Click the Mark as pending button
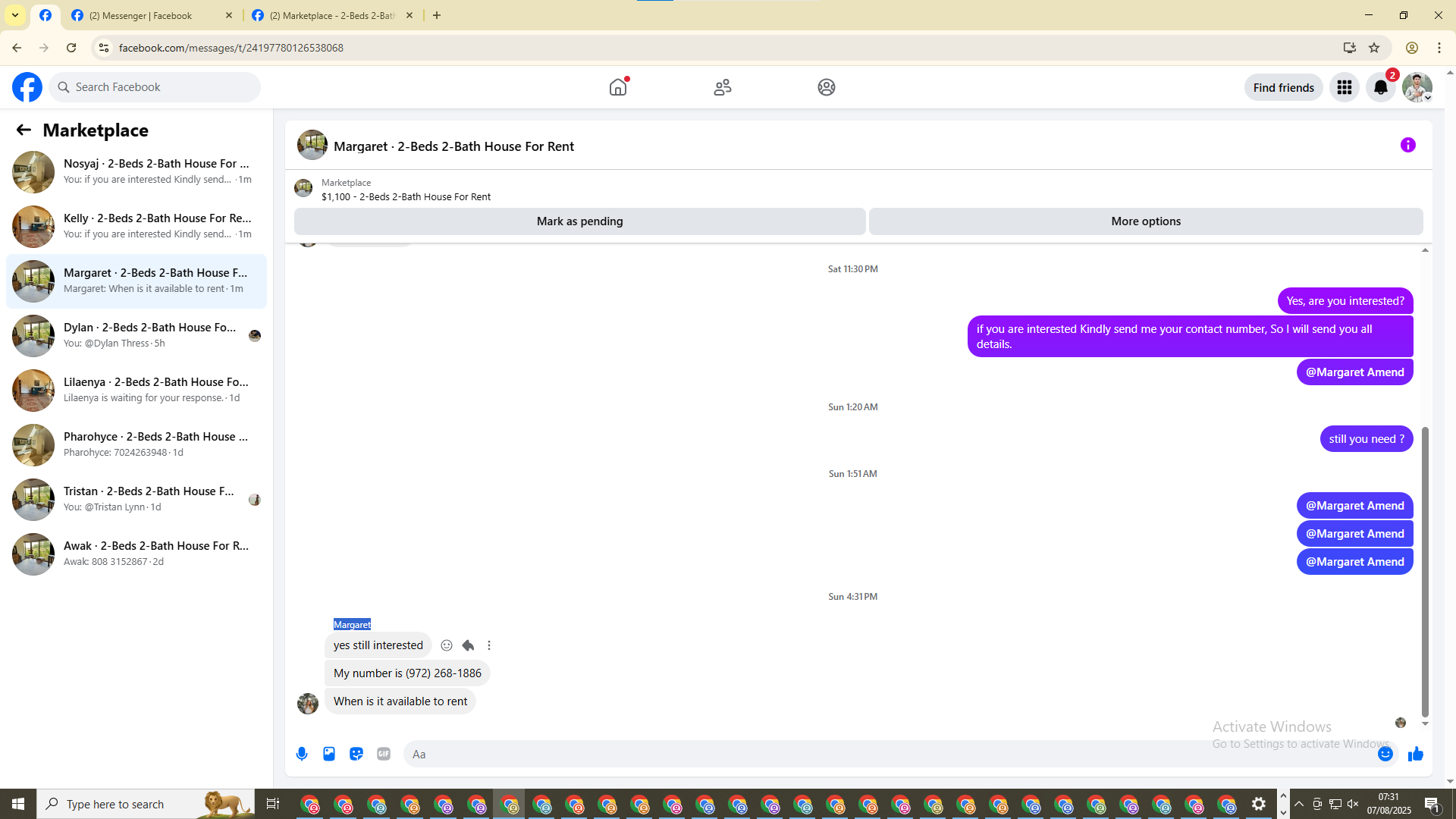Image resolution: width=1456 pixels, height=819 pixels. pyautogui.click(x=579, y=221)
